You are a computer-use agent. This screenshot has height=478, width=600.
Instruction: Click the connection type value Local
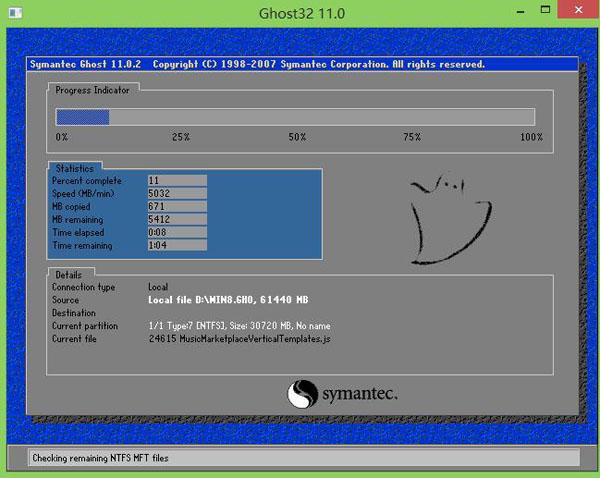tap(158, 287)
